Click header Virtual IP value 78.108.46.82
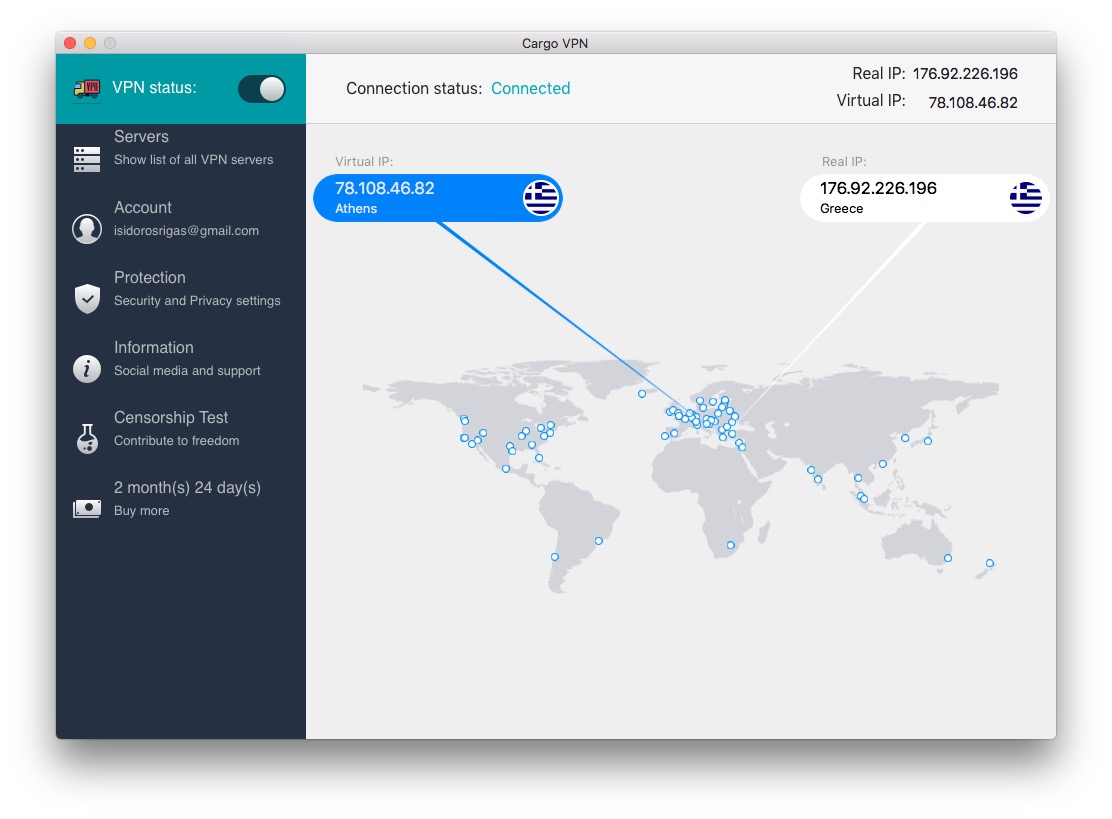This screenshot has width=1112, height=819. (x=973, y=102)
